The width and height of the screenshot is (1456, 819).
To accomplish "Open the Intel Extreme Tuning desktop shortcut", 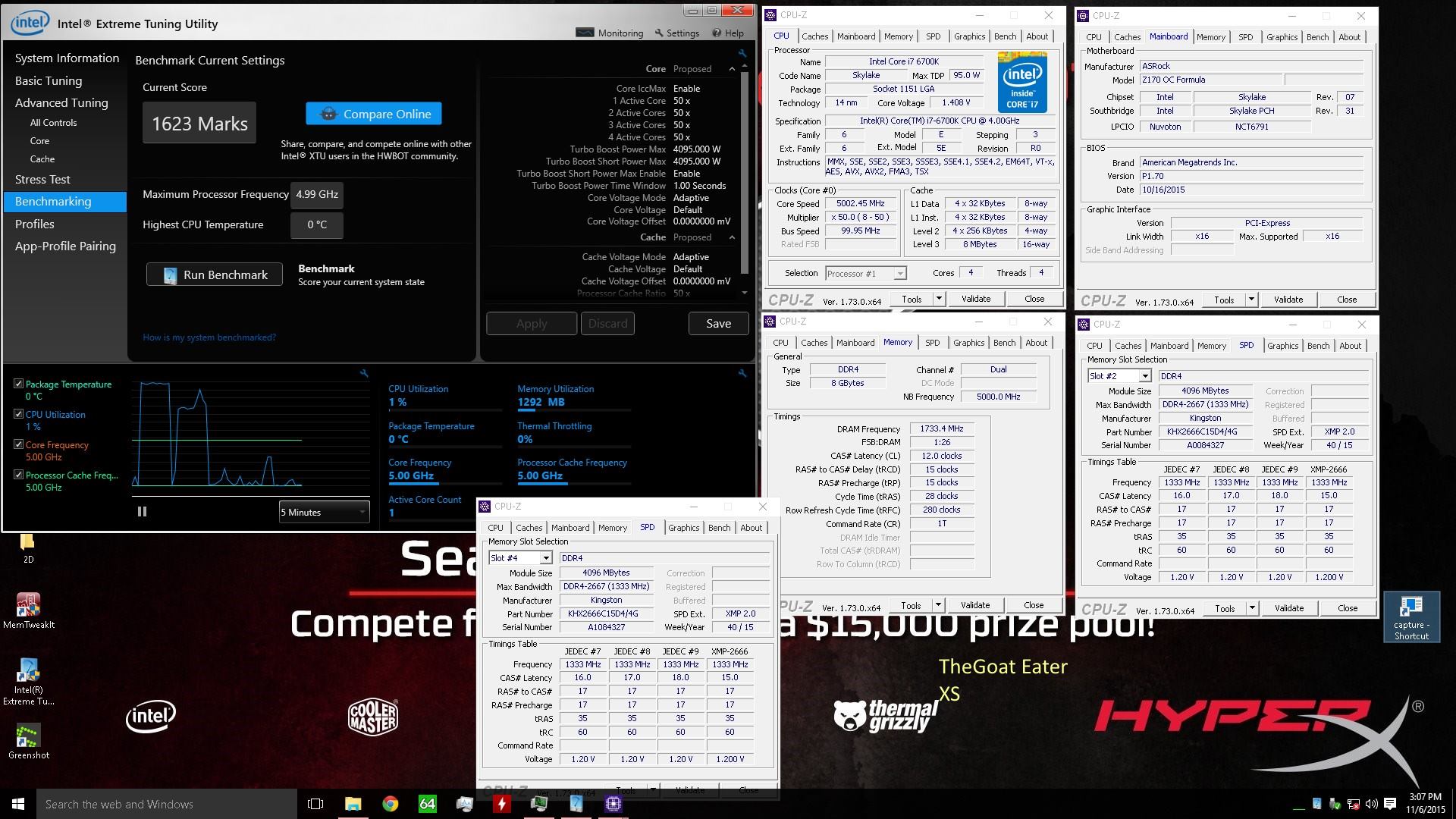I will tap(29, 681).
